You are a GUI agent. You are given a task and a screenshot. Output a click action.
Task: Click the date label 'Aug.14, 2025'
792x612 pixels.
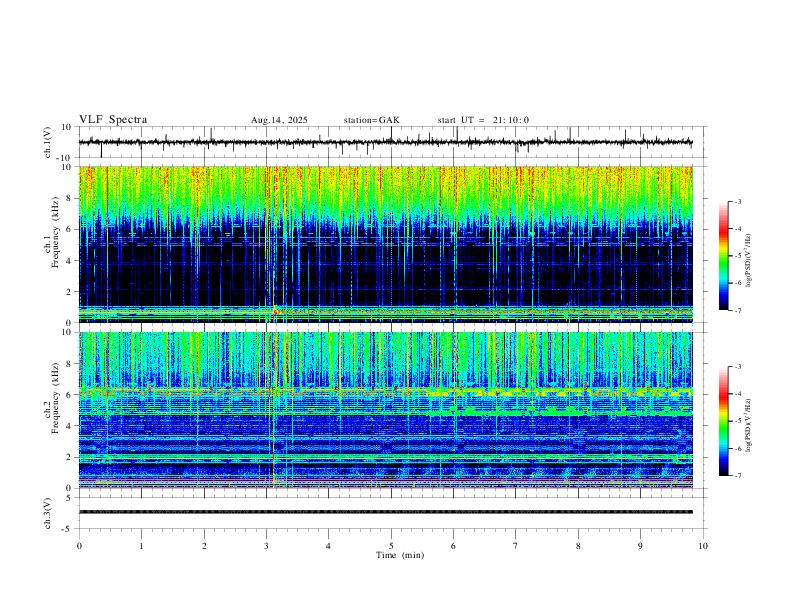click(279, 120)
